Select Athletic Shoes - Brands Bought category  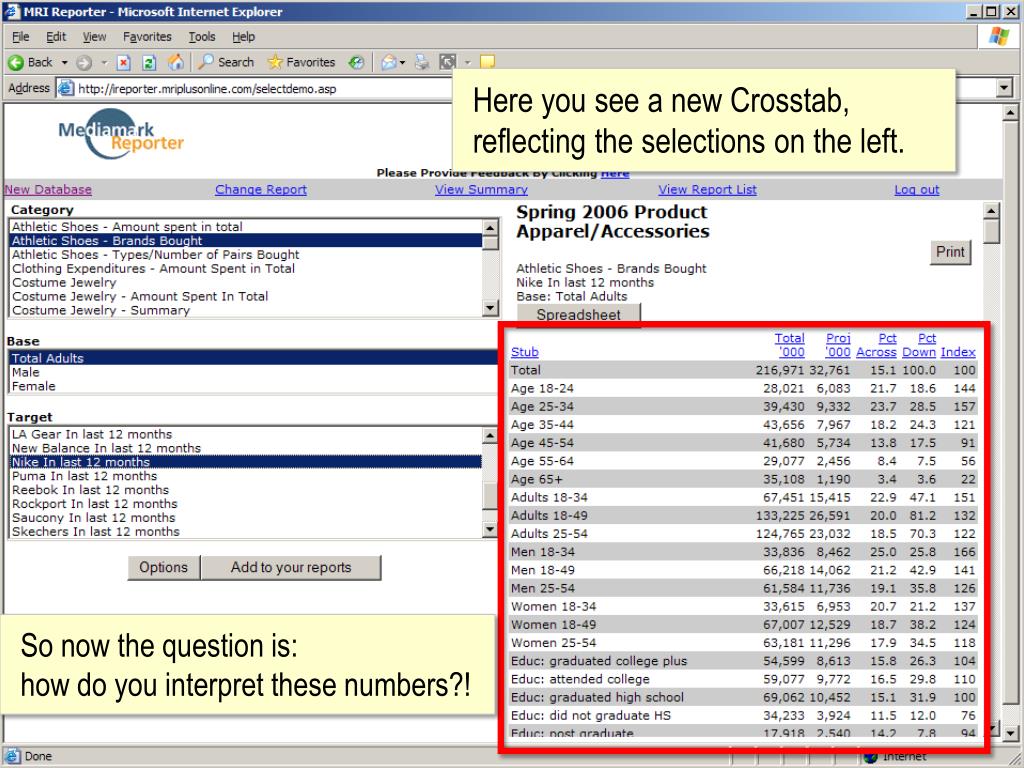(246, 240)
